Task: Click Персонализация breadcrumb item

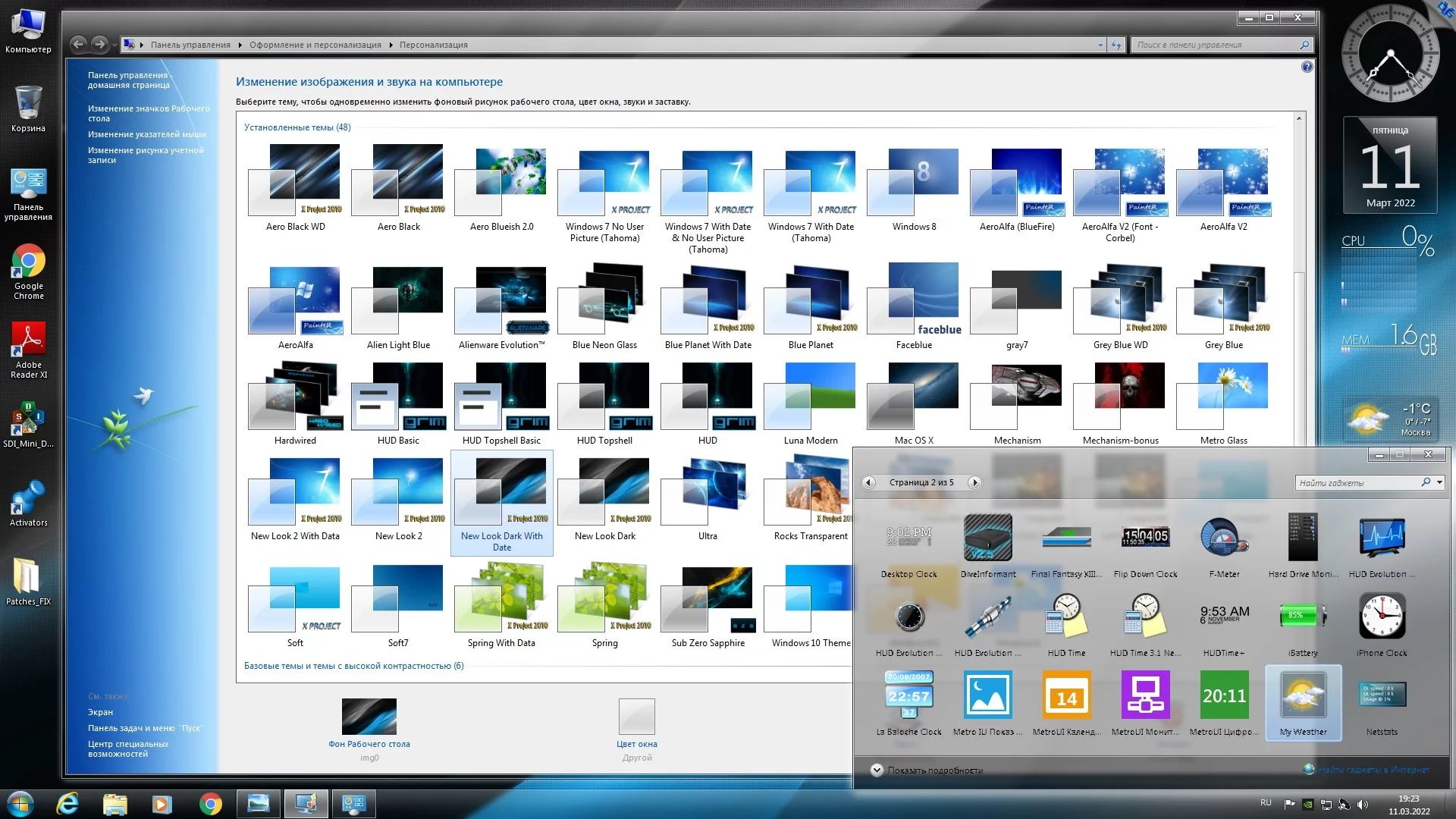Action: (433, 45)
